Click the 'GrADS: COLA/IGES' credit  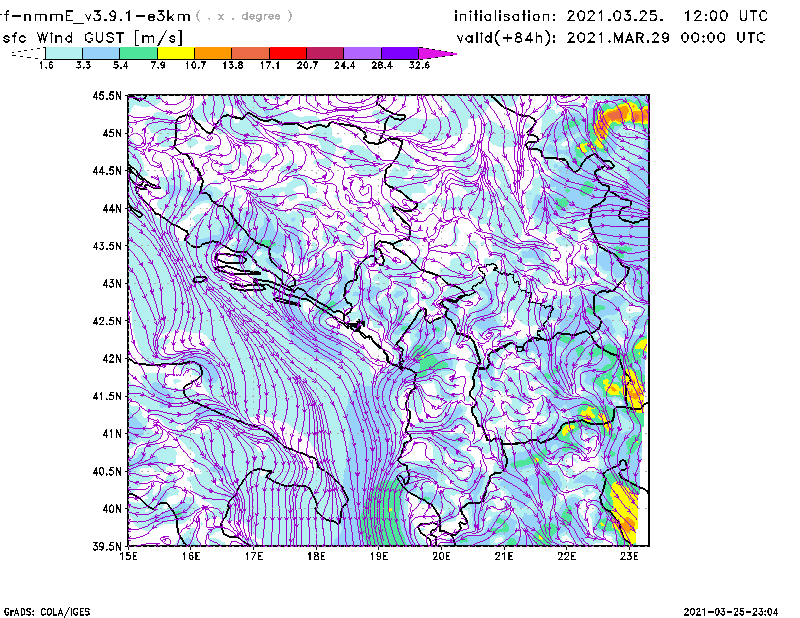[46, 612]
